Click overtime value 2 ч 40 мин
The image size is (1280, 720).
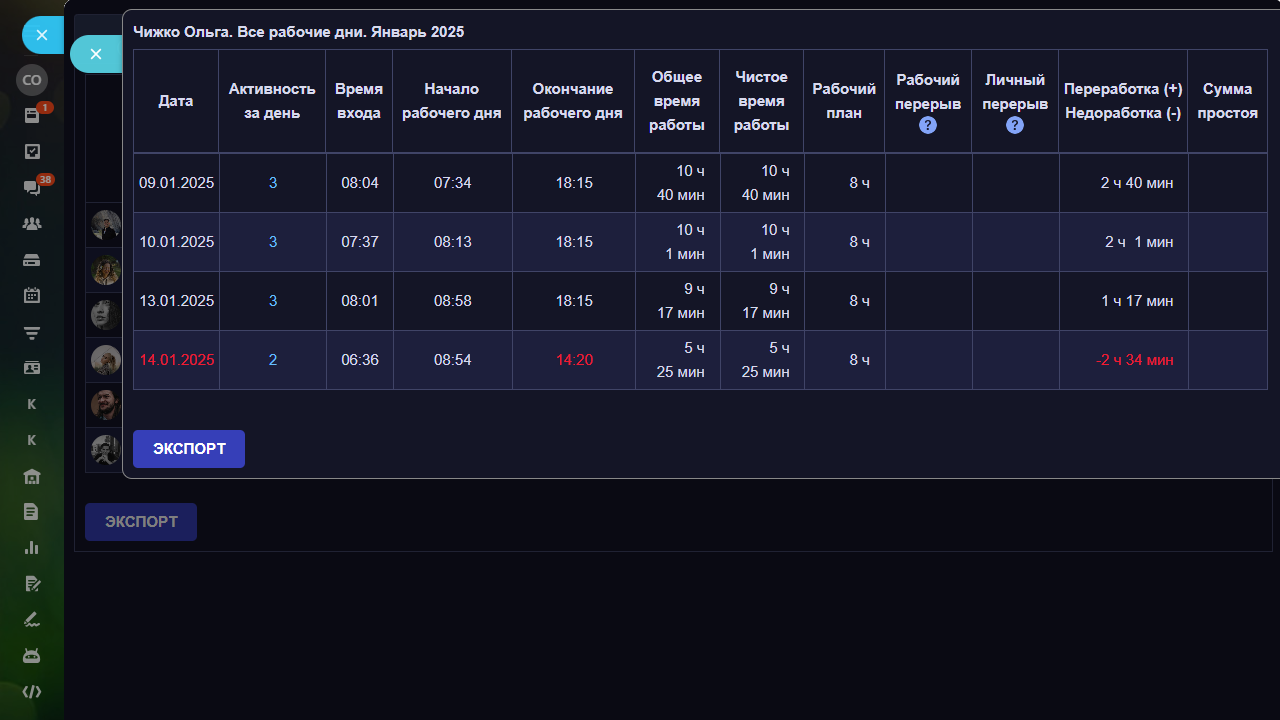point(1137,183)
